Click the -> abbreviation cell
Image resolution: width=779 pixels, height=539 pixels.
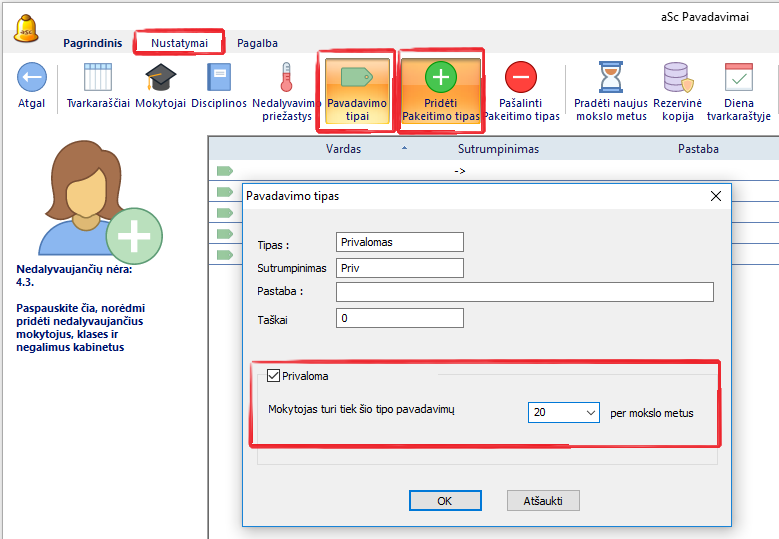(460, 171)
